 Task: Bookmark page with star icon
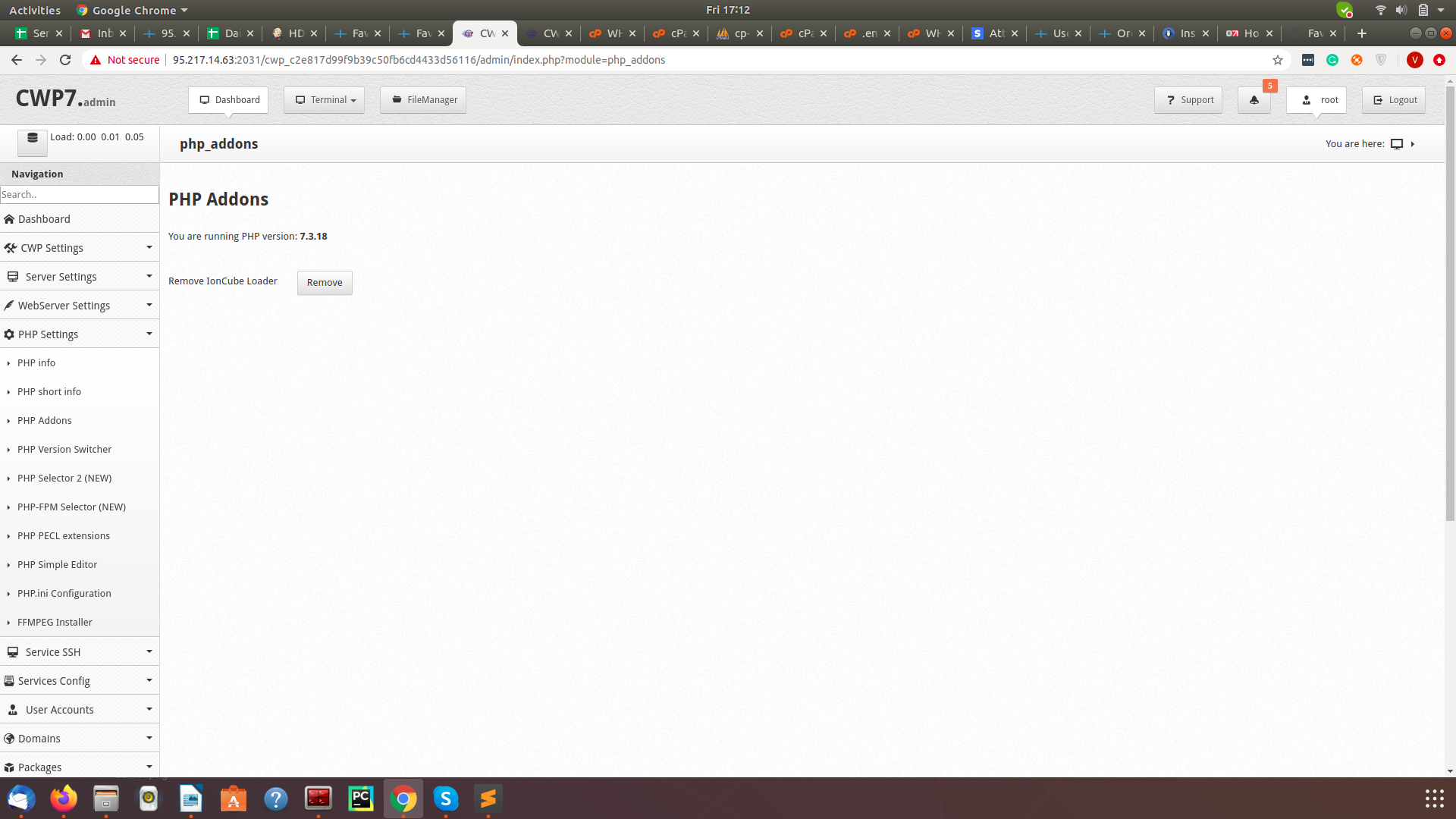pos(1278,60)
